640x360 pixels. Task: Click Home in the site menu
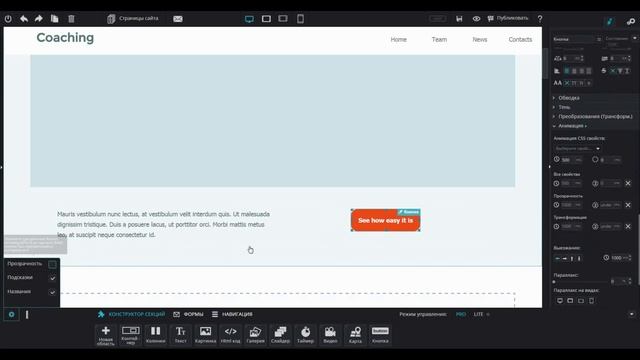[398, 40]
